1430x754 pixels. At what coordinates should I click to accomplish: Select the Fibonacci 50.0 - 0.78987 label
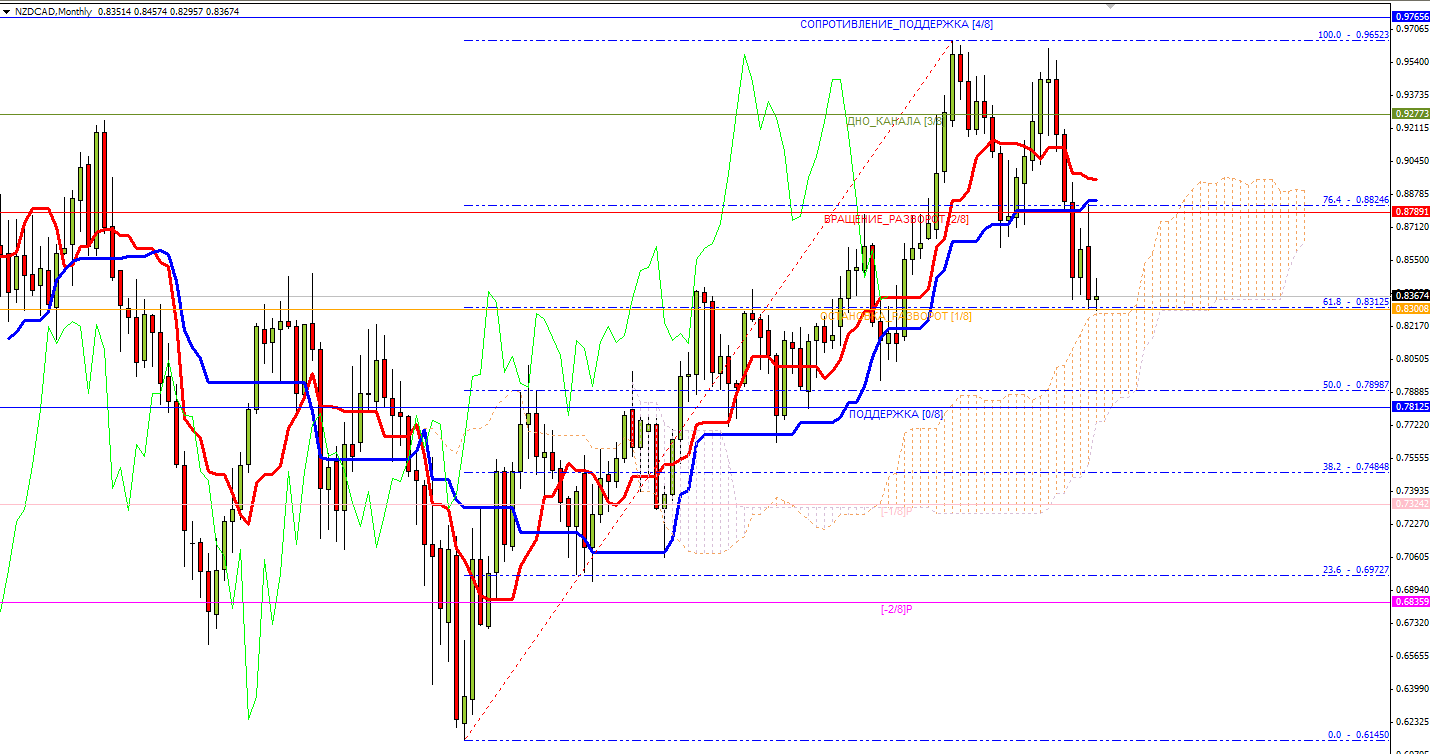pos(1355,385)
